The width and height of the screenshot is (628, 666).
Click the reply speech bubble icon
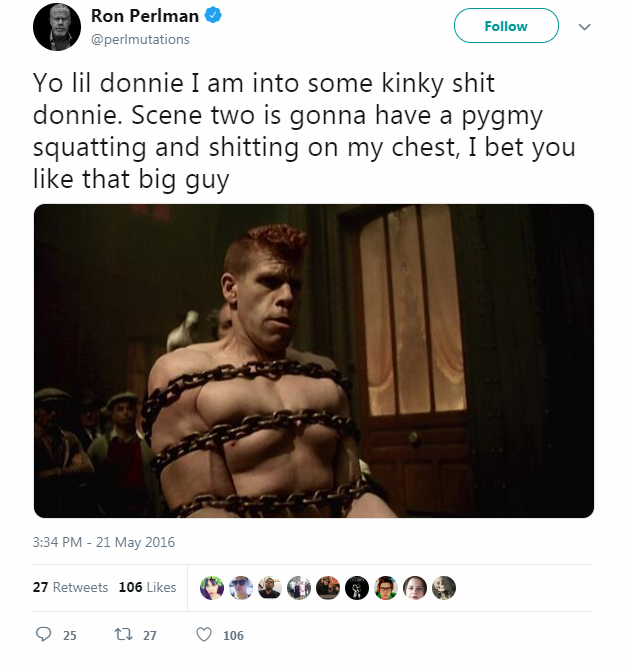(x=43, y=635)
